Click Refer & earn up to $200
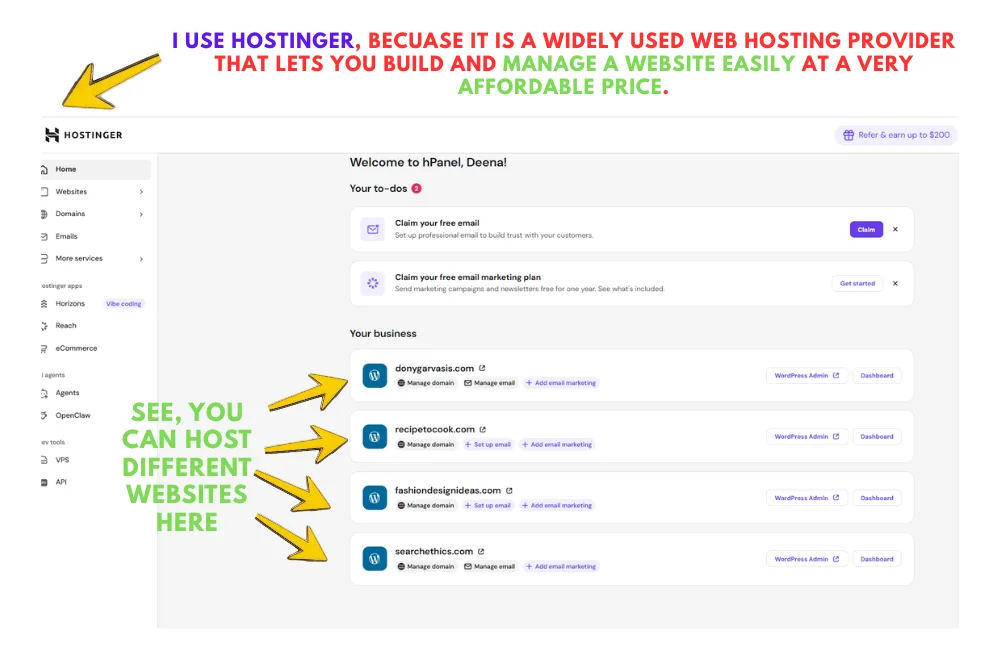Viewport: 1000px width, 667px height. (896, 135)
